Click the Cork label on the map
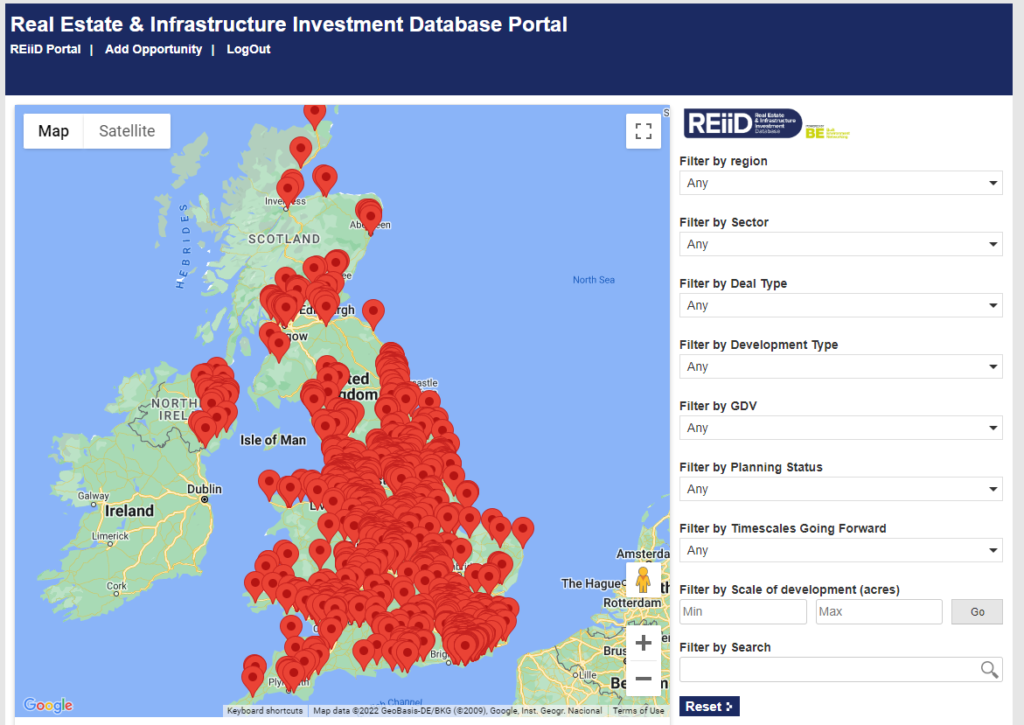The image size is (1024, 725). [x=117, y=586]
